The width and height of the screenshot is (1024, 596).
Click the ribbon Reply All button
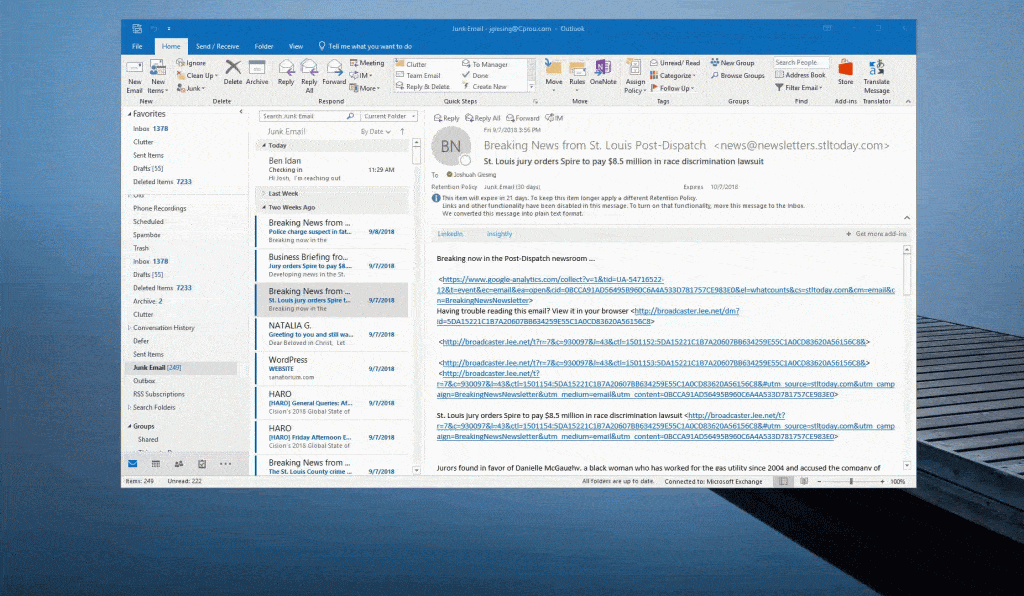309,76
